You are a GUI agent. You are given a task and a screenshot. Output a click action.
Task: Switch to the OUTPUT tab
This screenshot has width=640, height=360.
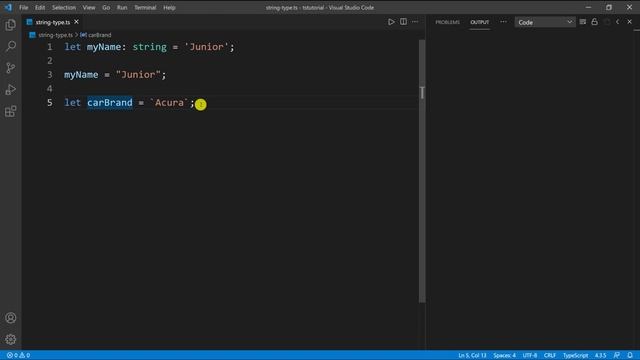point(480,22)
